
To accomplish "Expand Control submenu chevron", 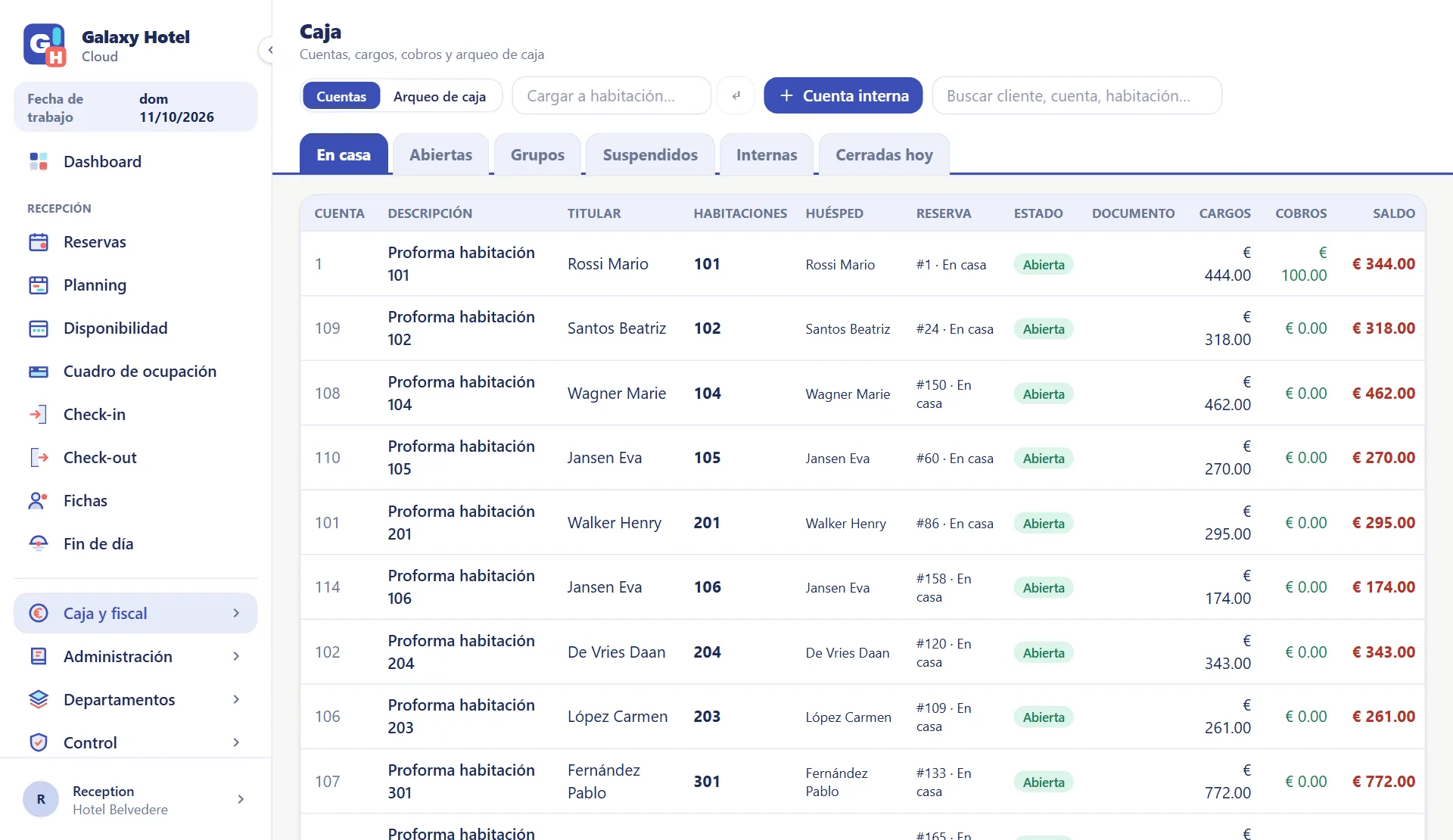I will point(236,742).
